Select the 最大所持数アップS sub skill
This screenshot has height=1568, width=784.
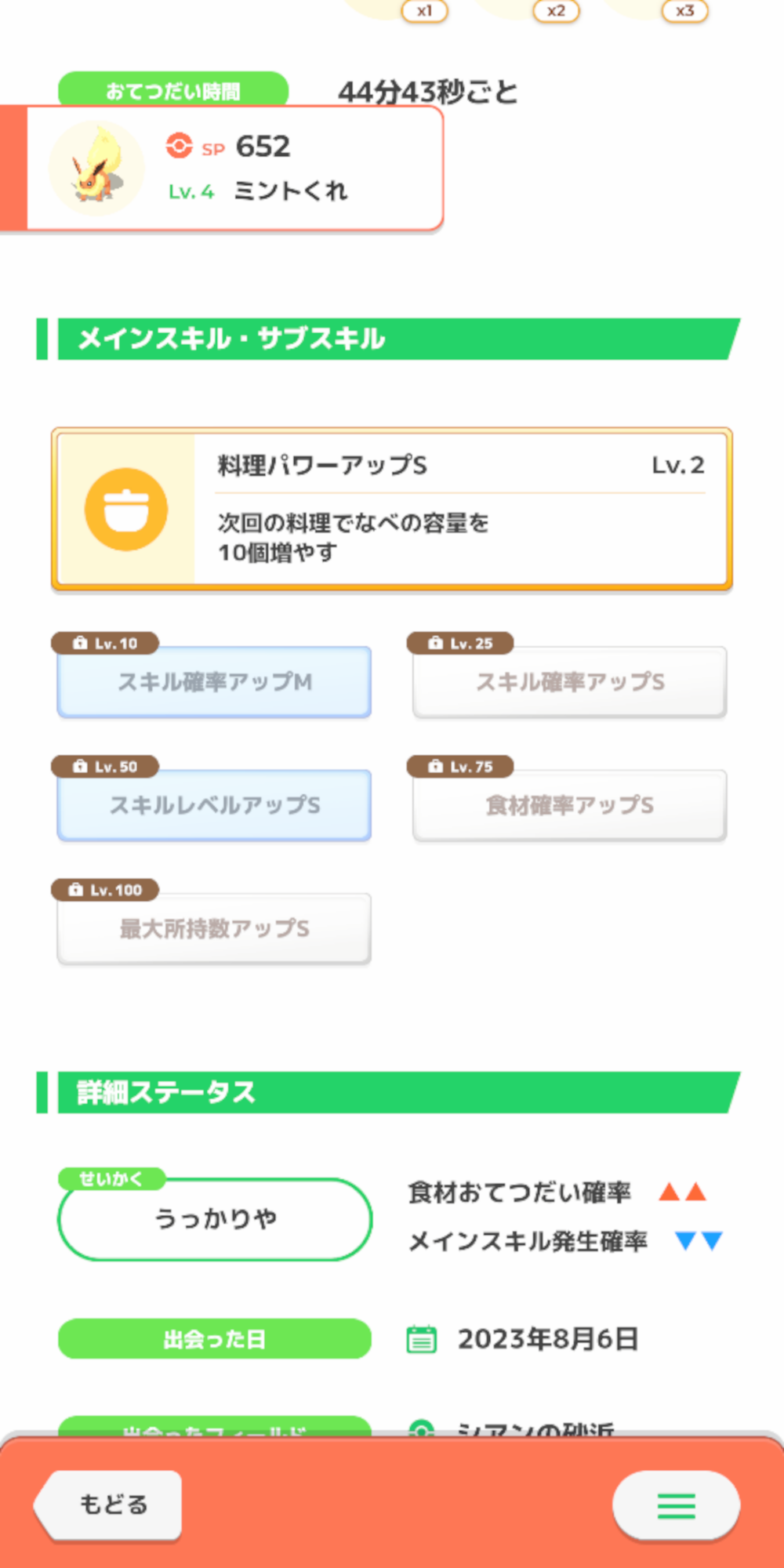[x=214, y=929]
